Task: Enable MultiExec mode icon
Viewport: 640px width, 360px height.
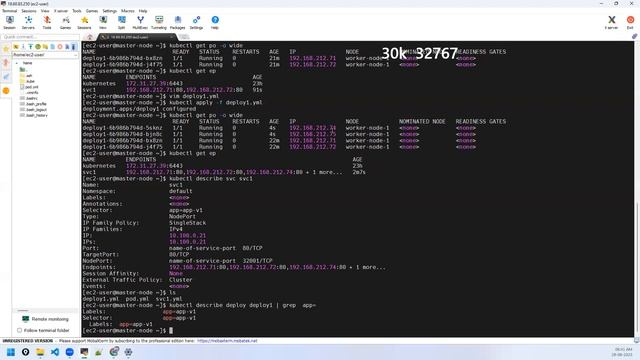Action: point(140,22)
